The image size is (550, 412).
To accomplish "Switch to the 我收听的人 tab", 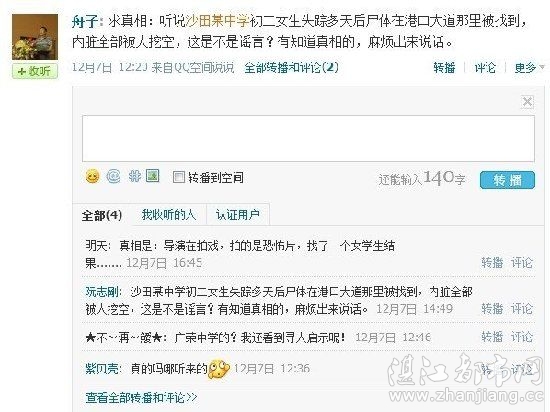I will click(168, 215).
